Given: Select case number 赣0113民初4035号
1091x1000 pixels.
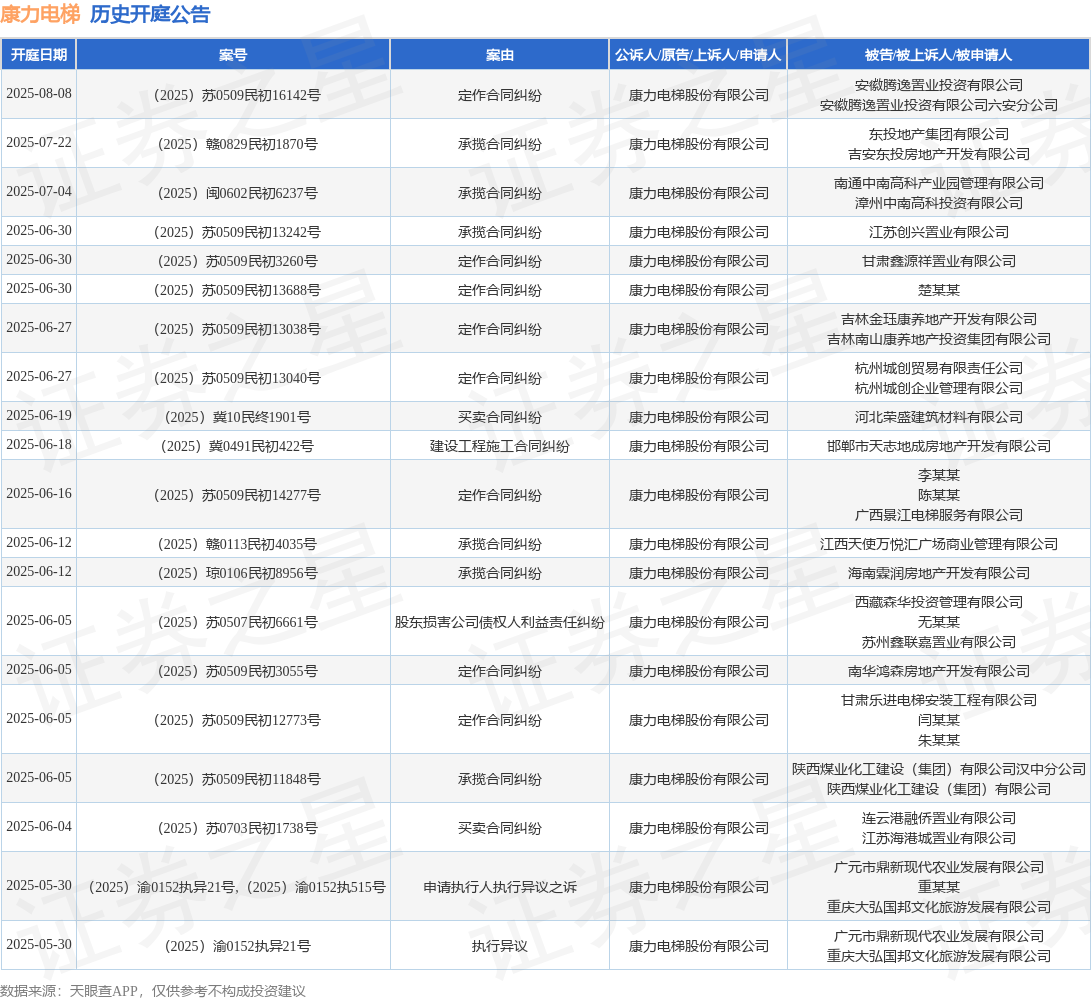Looking at the screenshot, I should (237, 543).
